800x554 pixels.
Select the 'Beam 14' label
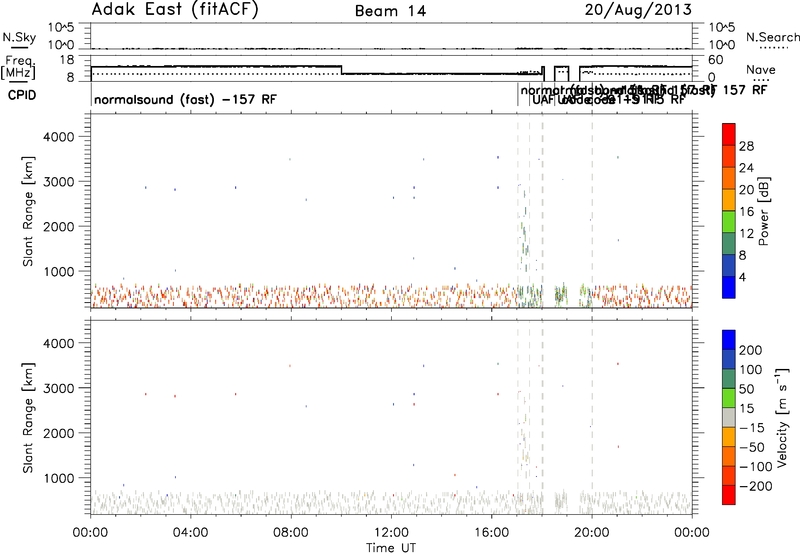pyautogui.click(x=390, y=11)
